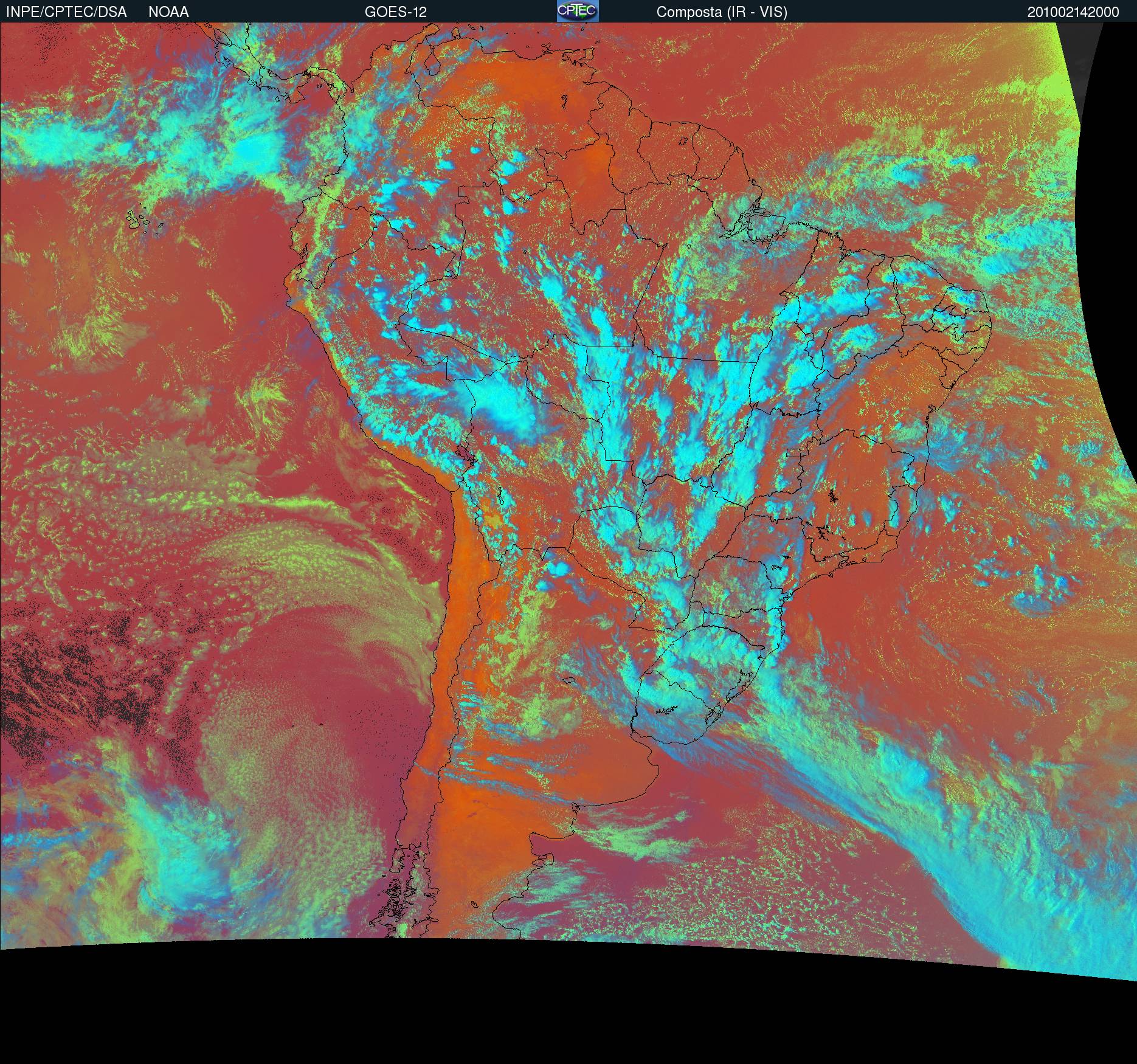
Task: Click the 'Composta (IR - VIS)' title
Action: coord(722,12)
